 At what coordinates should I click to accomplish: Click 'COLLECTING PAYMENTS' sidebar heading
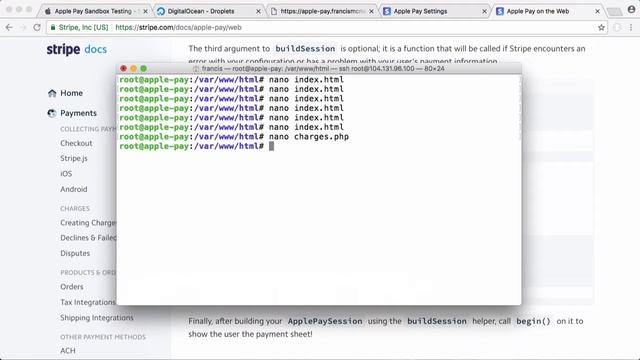pos(88,129)
